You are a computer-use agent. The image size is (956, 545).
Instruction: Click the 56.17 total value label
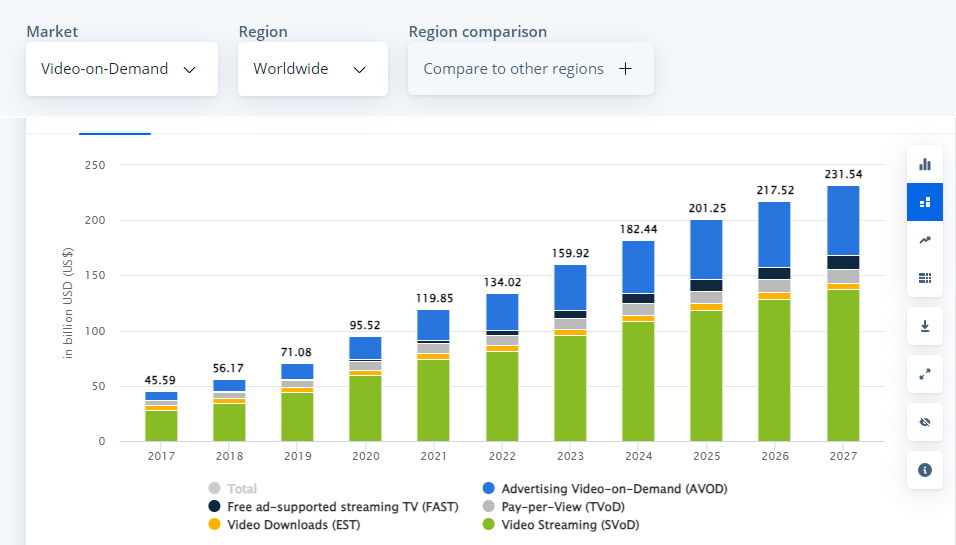tap(228, 368)
